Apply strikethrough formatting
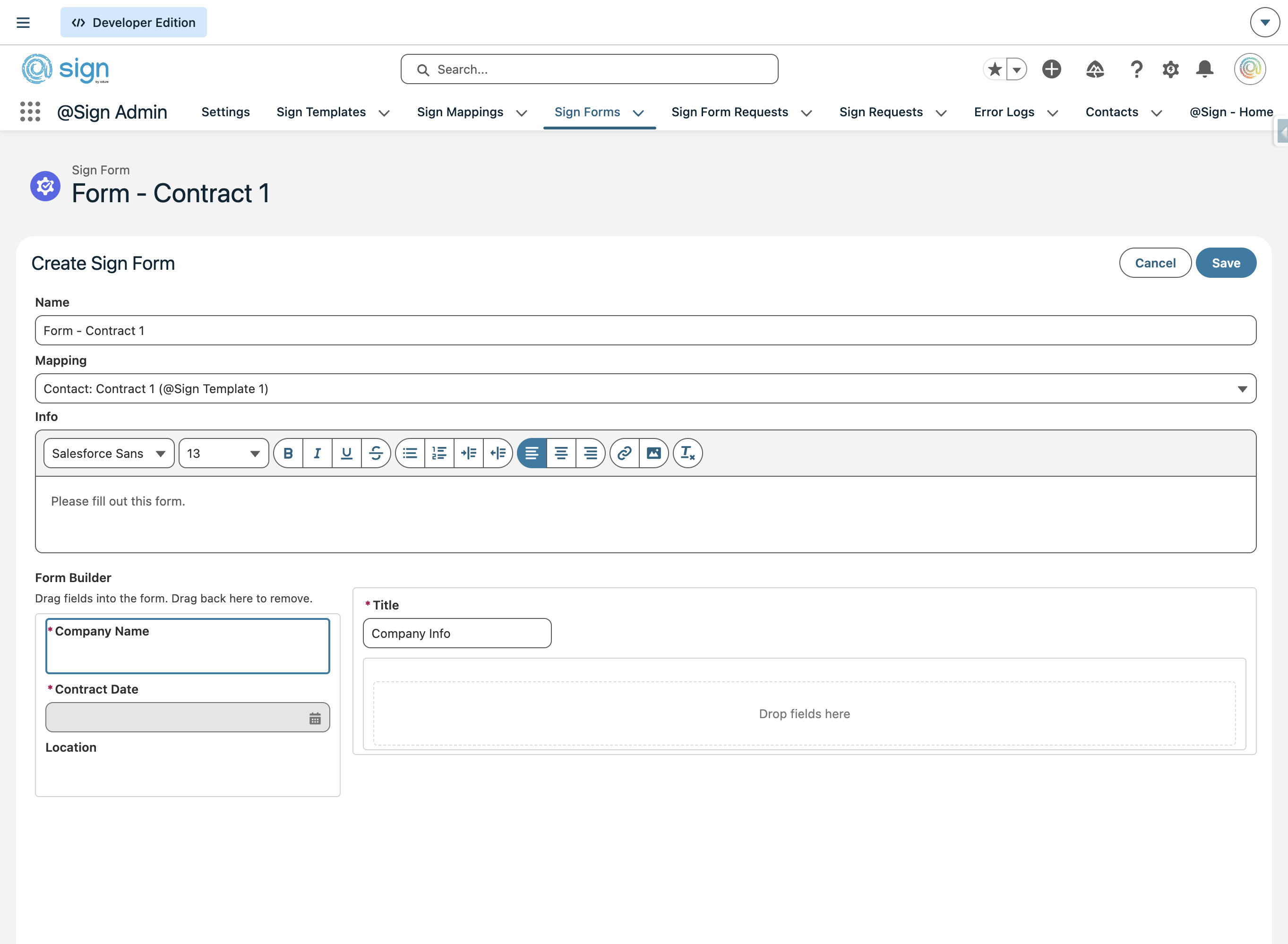The width and height of the screenshot is (1288, 944). click(x=376, y=453)
